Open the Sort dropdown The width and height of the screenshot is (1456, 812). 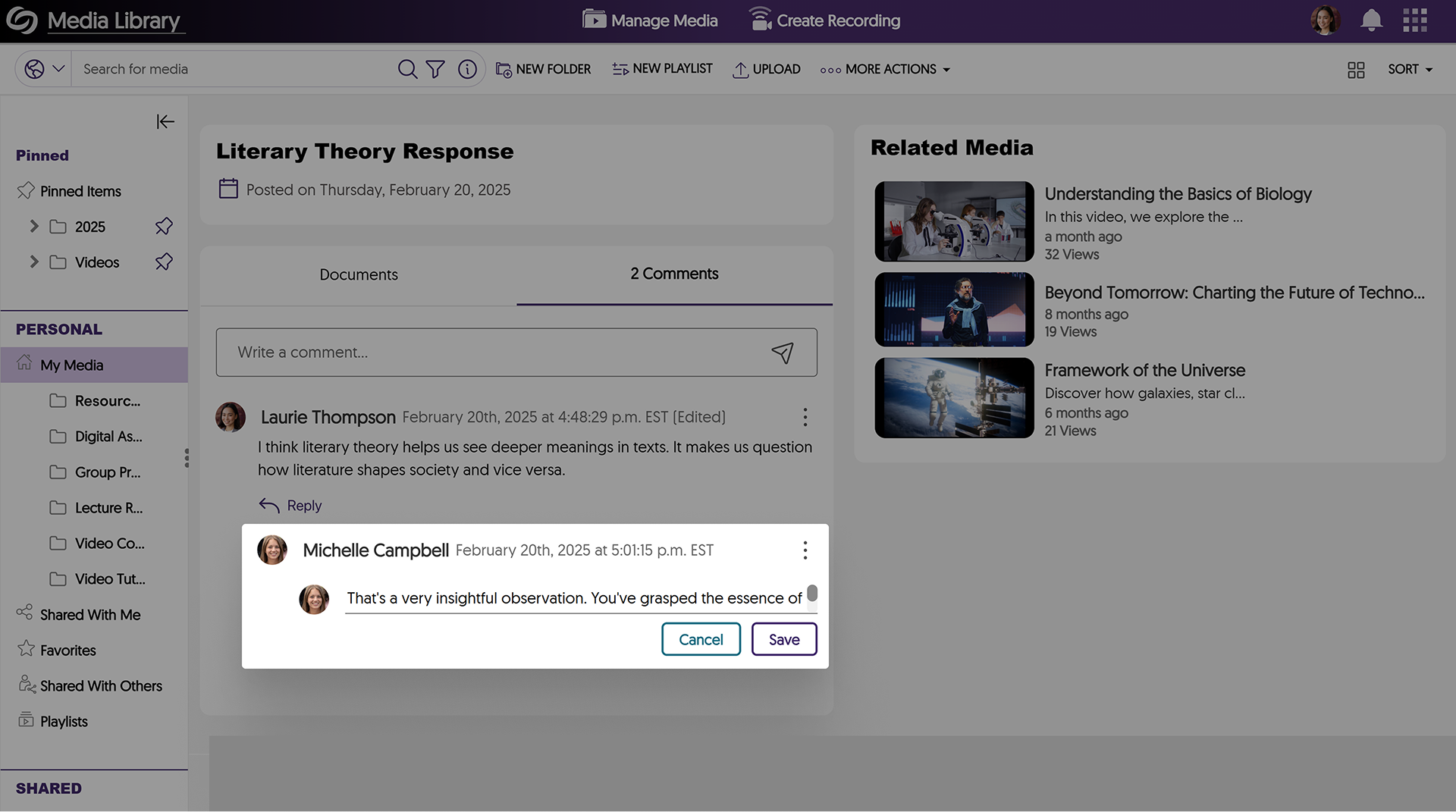pyautogui.click(x=1410, y=69)
